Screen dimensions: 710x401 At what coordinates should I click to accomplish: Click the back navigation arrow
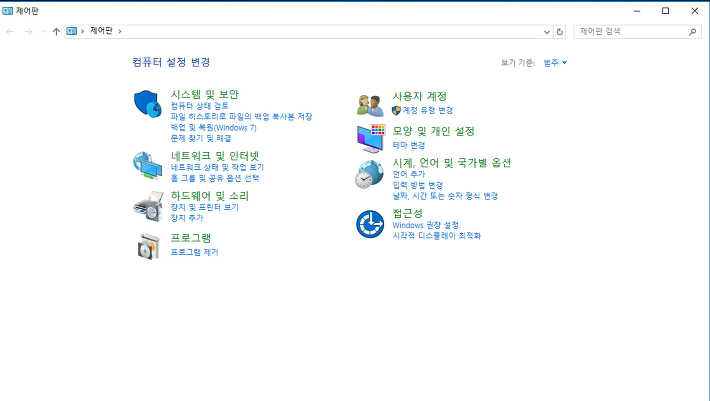pyautogui.click(x=10, y=31)
